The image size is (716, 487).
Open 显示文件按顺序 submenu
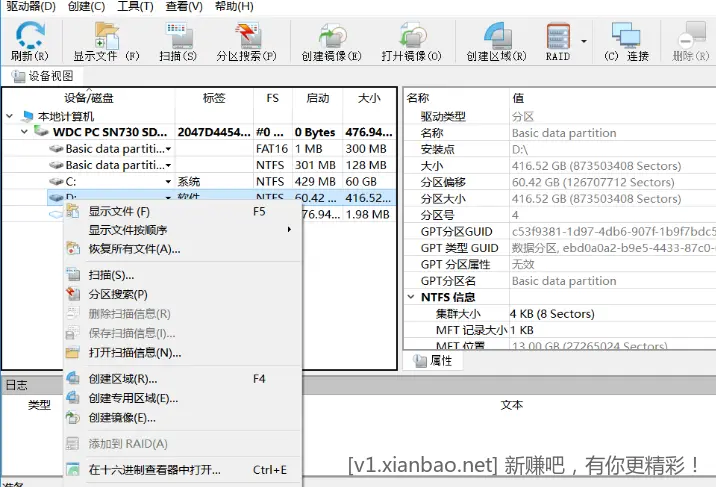(183, 230)
